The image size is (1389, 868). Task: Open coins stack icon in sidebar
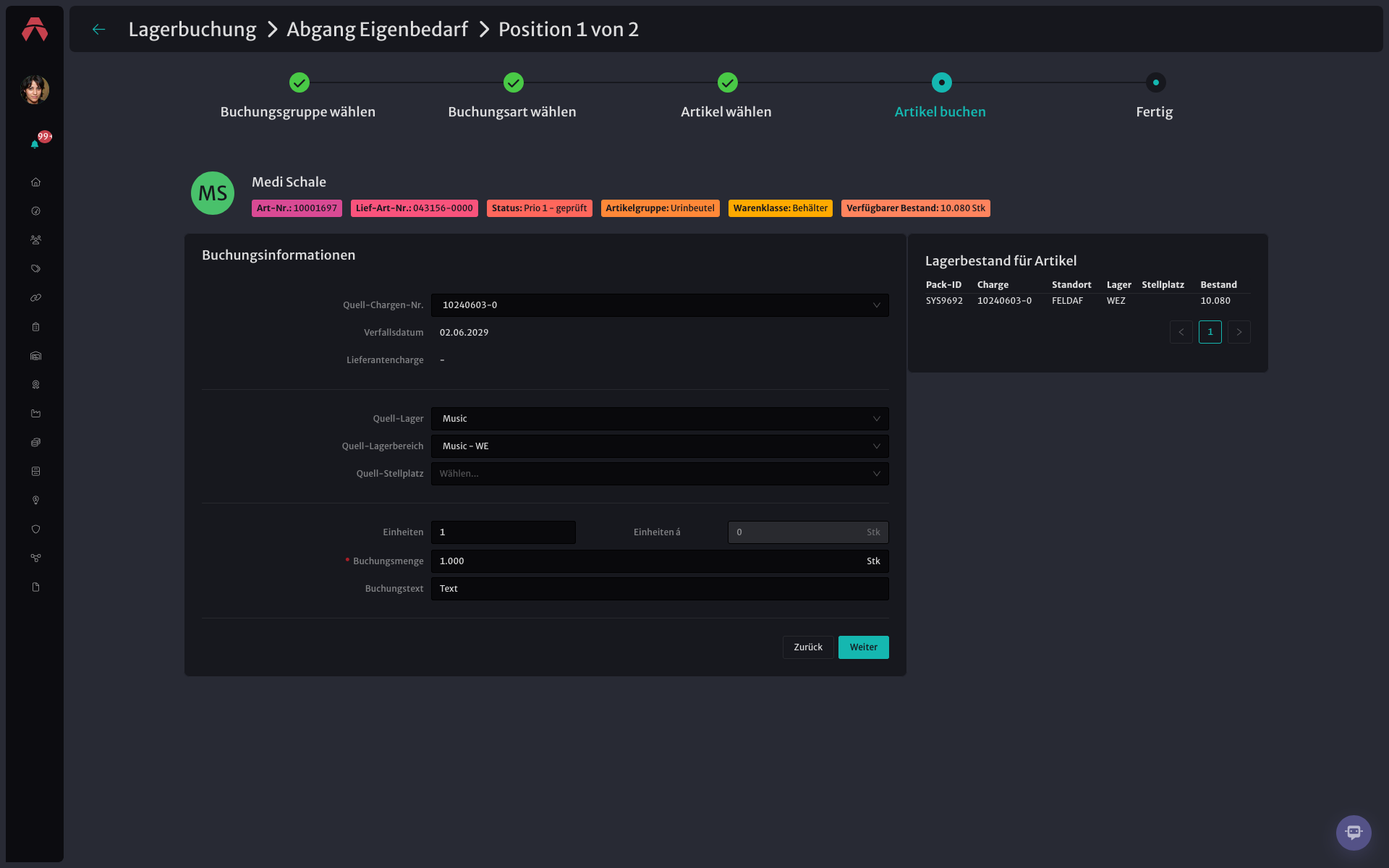click(x=35, y=443)
